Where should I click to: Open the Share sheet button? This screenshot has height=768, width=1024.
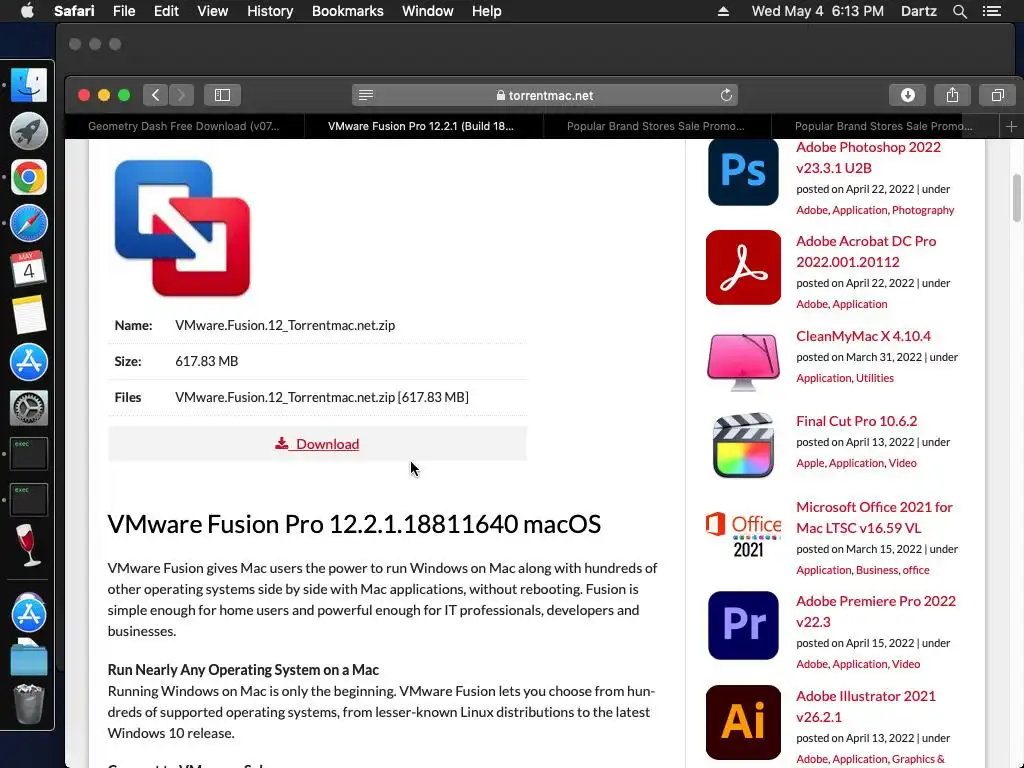[952, 95]
